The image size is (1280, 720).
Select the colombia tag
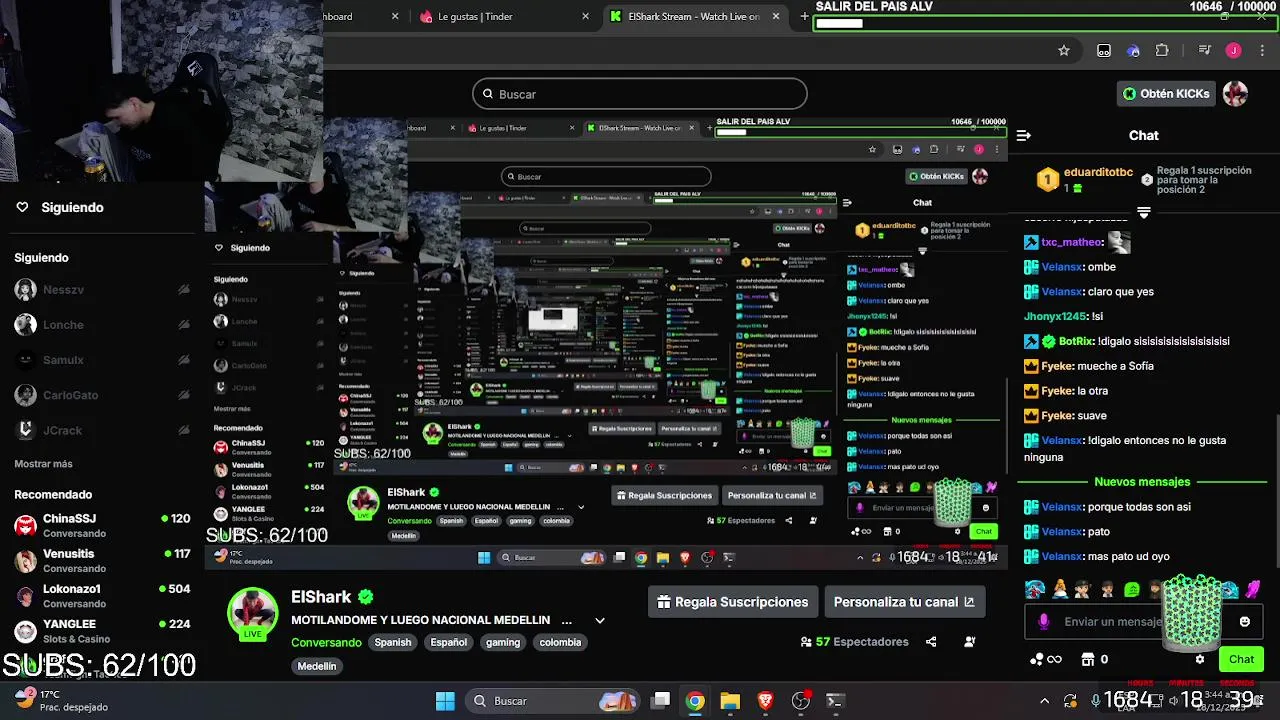[560, 642]
